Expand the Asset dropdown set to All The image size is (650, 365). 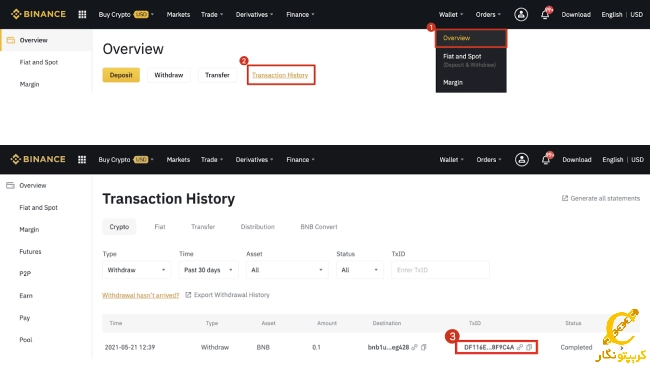coord(287,270)
